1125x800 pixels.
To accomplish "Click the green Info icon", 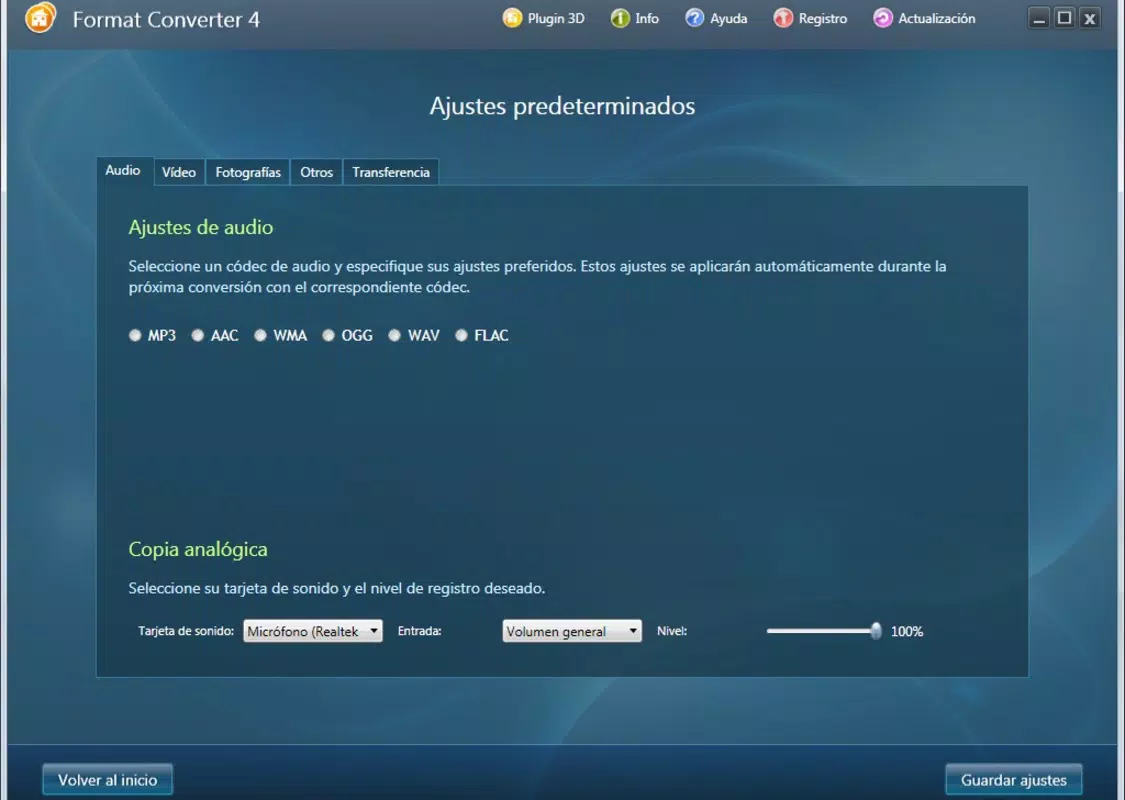I will point(620,18).
